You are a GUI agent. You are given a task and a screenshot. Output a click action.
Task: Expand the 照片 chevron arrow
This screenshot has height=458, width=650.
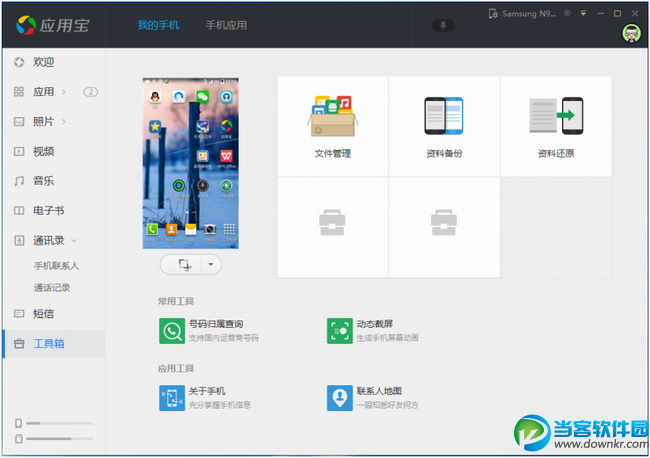tap(64, 121)
